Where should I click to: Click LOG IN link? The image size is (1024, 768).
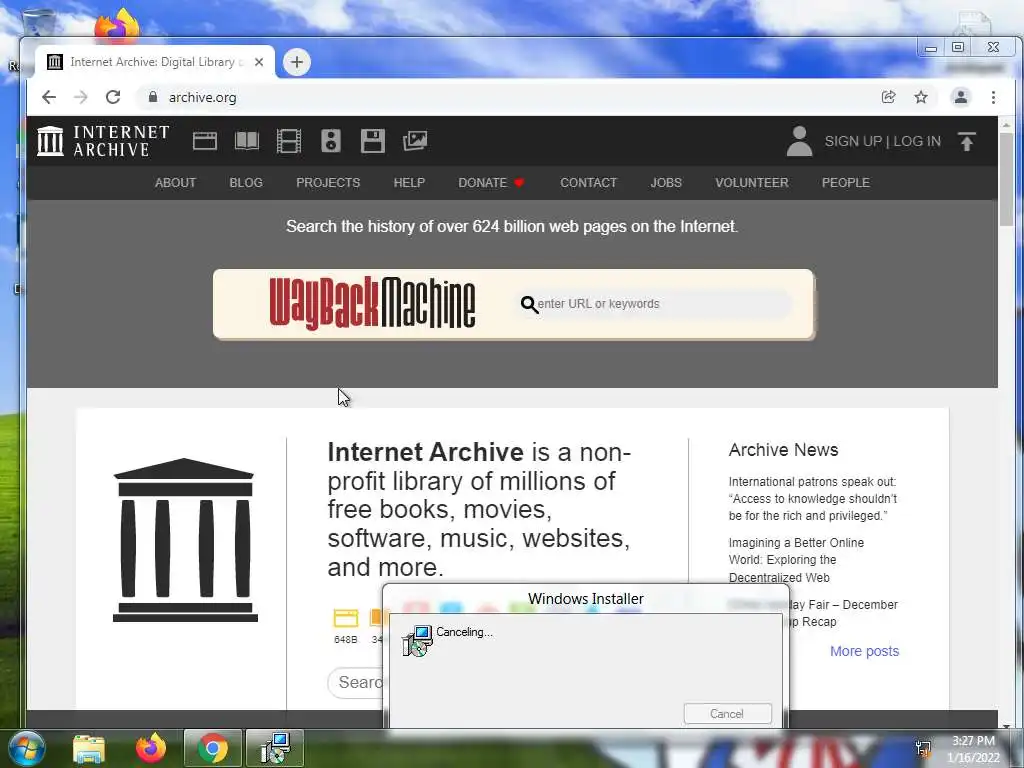point(917,141)
